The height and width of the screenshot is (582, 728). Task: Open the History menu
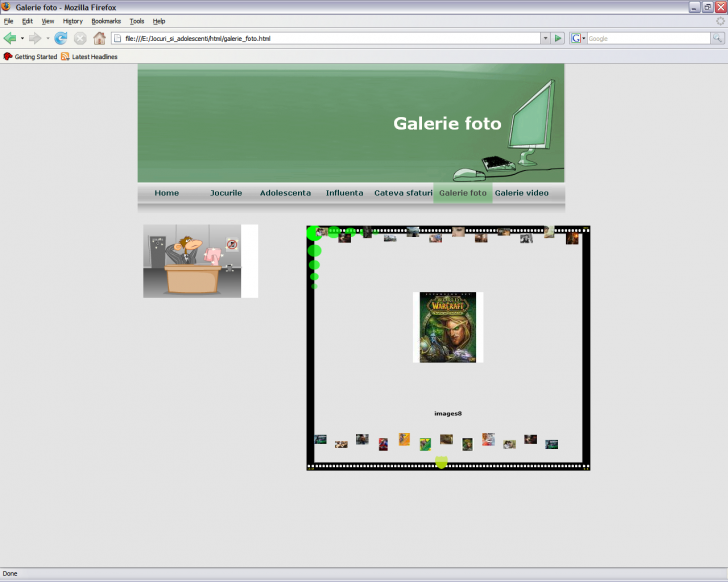pos(73,21)
